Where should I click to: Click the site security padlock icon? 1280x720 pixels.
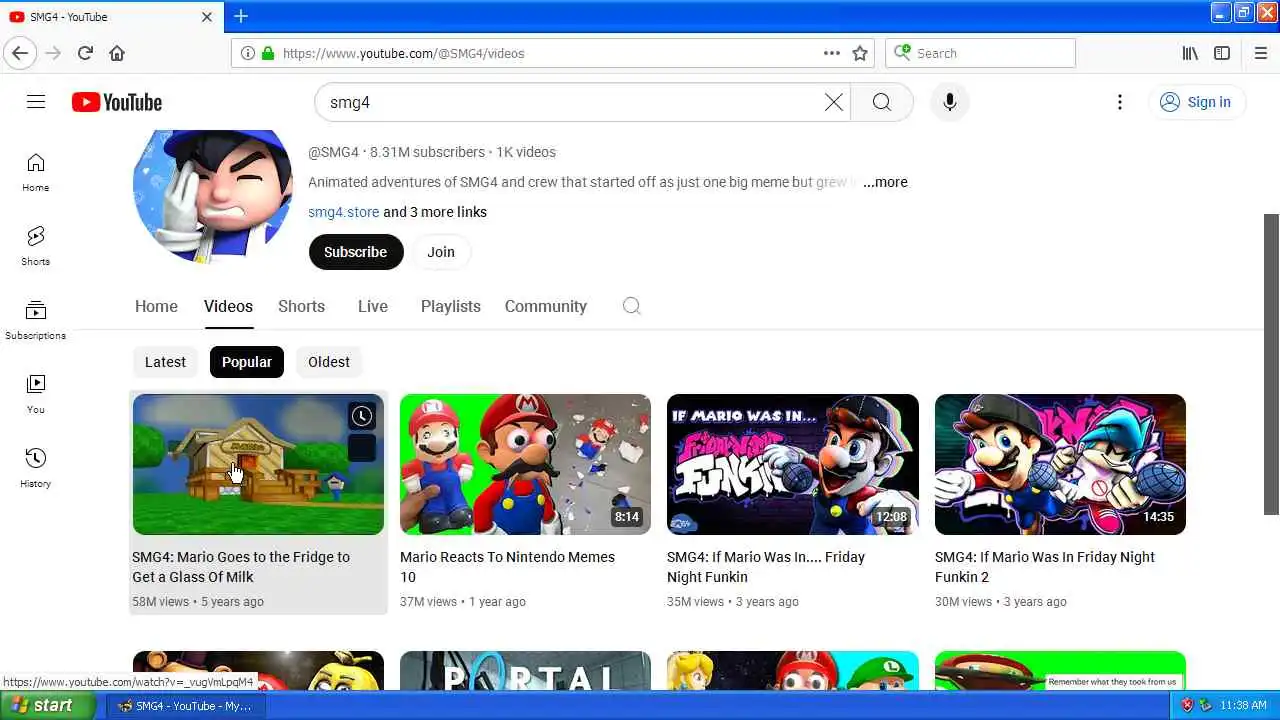point(267,53)
